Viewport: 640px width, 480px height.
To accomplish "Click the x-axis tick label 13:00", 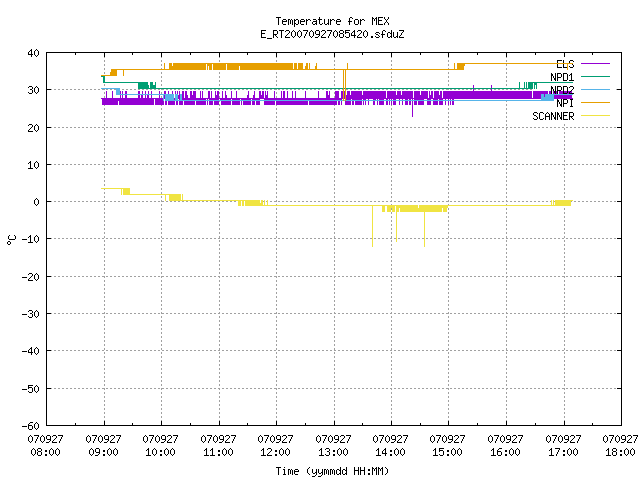I will tap(334, 452).
